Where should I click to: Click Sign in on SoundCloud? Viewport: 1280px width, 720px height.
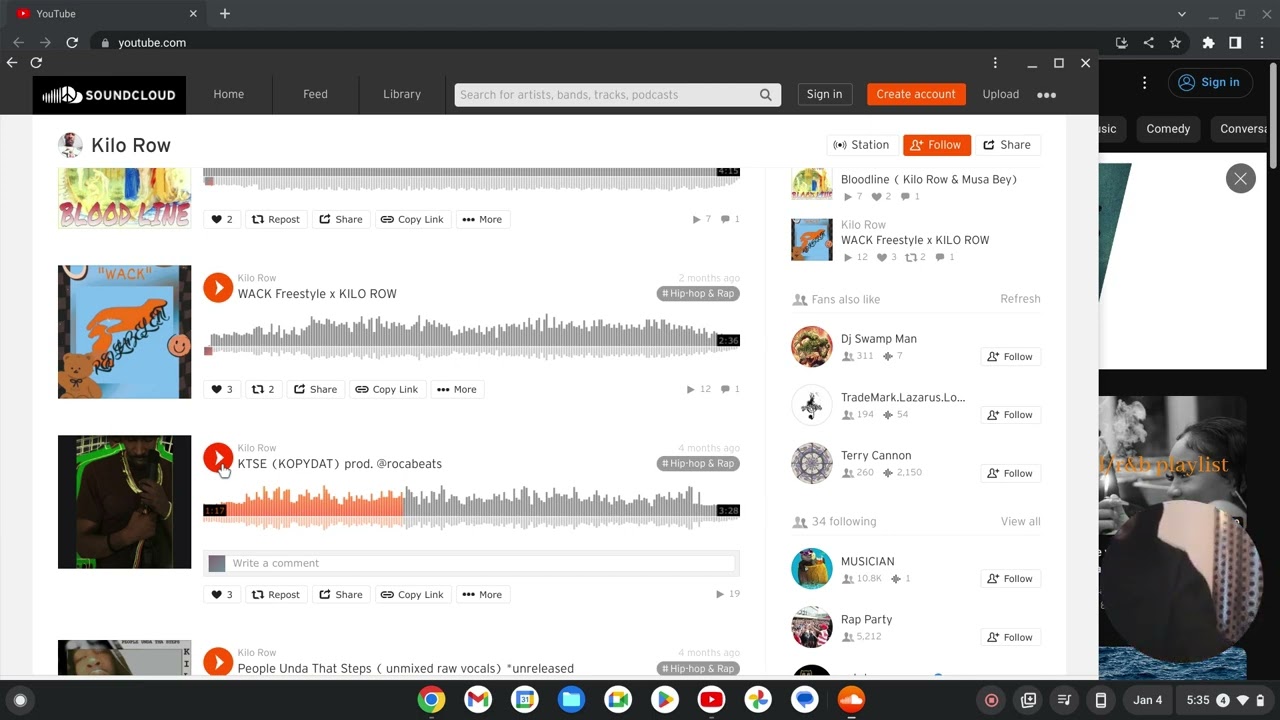tap(824, 94)
